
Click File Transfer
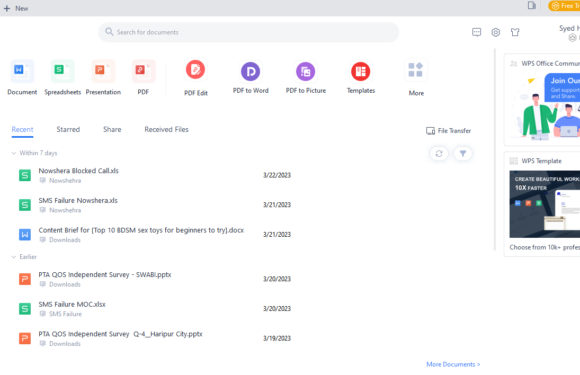point(448,131)
